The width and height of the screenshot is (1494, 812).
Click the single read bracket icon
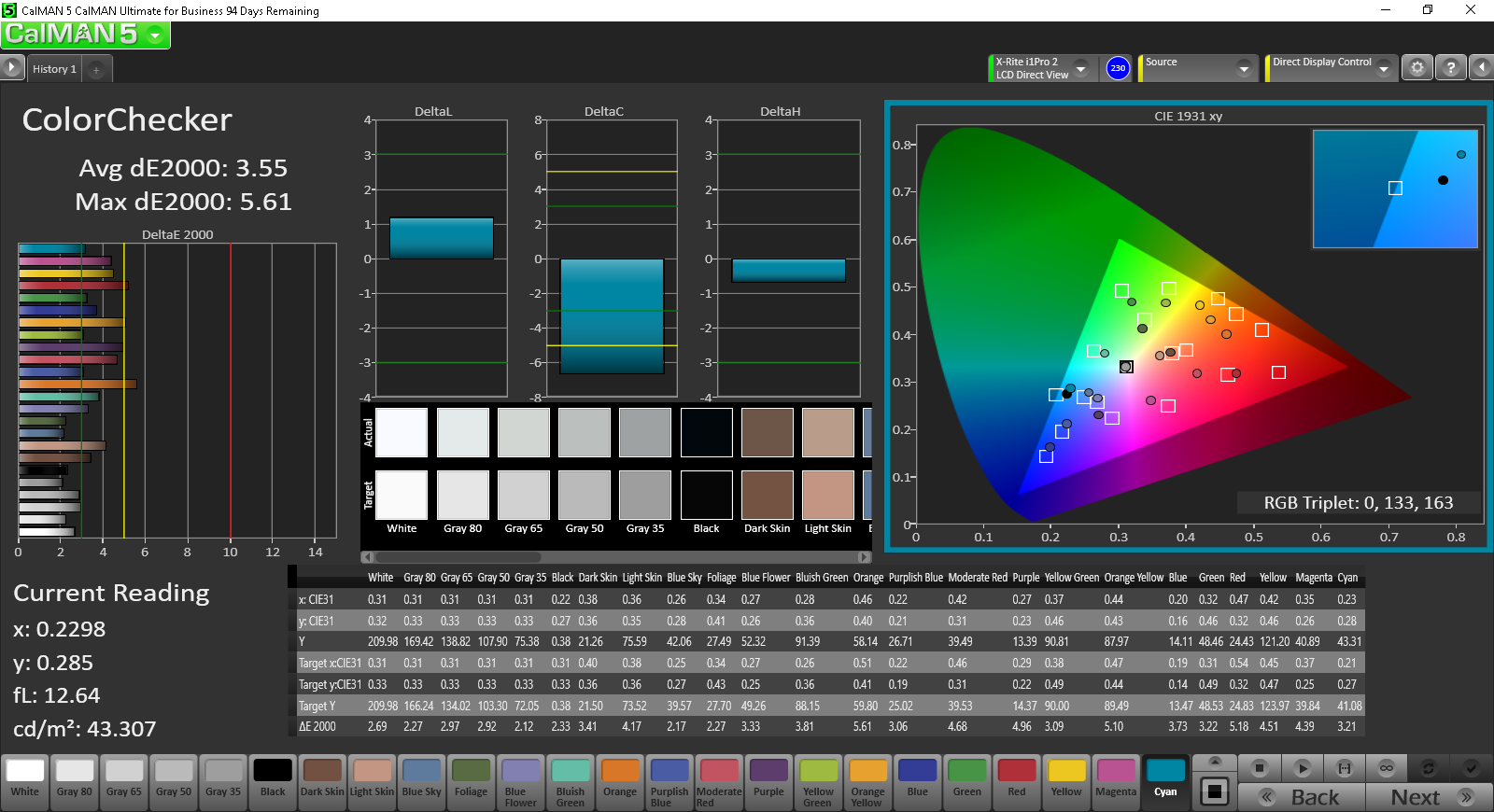click(1345, 768)
